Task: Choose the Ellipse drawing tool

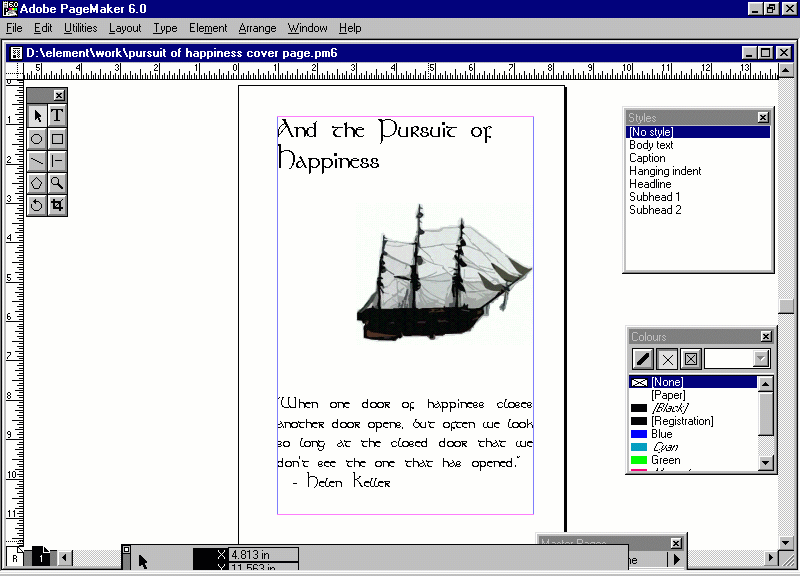Action: tap(37, 139)
